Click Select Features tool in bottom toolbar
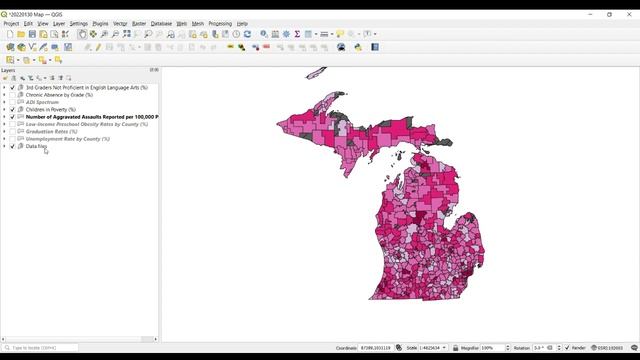The width and height of the screenshot is (640, 360). [x=10, y=60]
